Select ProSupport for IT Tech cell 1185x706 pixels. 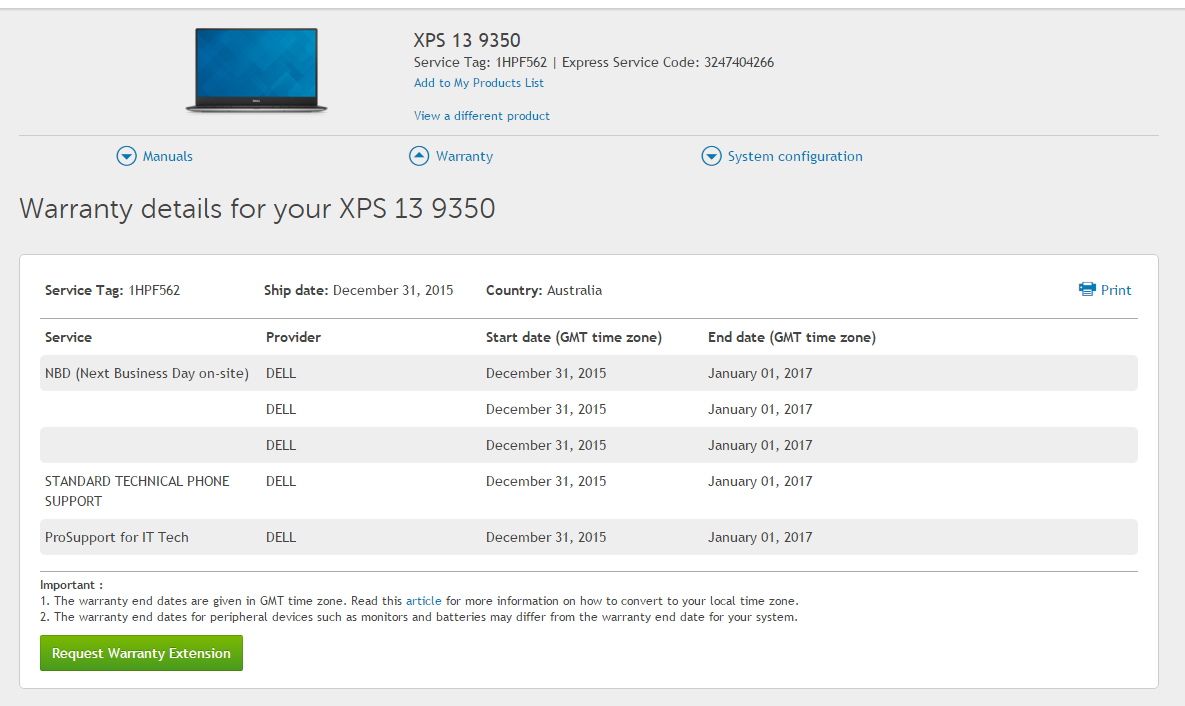point(116,537)
